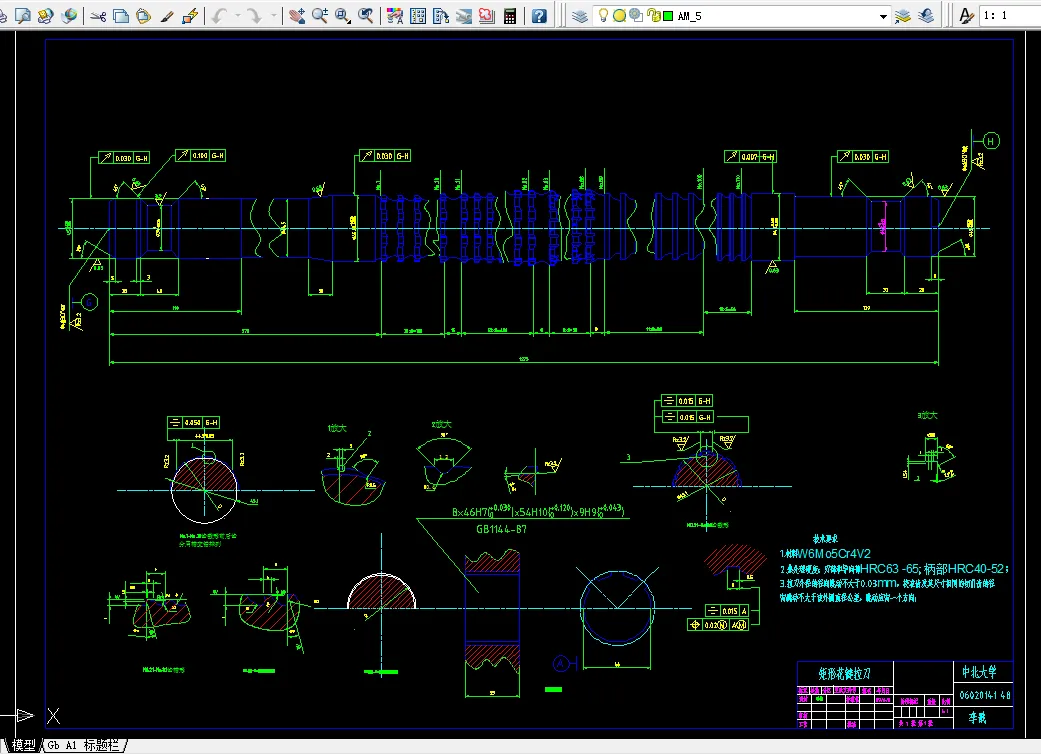Screen dimensions: 1041x754
Task: Toggle layer AM_5 on/off lightbulb
Action: [604, 16]
